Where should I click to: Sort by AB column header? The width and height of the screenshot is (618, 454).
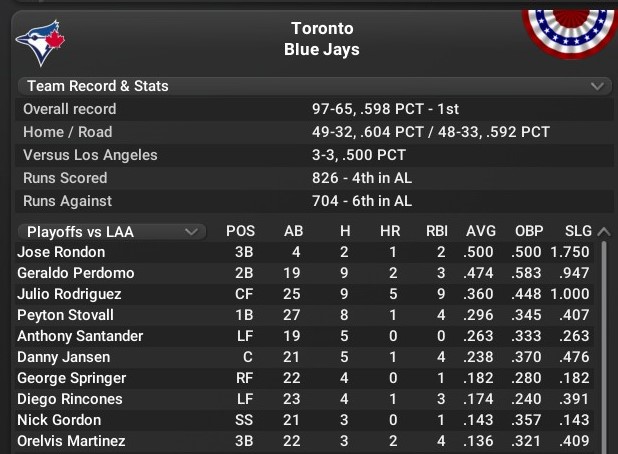pos(293,232)
